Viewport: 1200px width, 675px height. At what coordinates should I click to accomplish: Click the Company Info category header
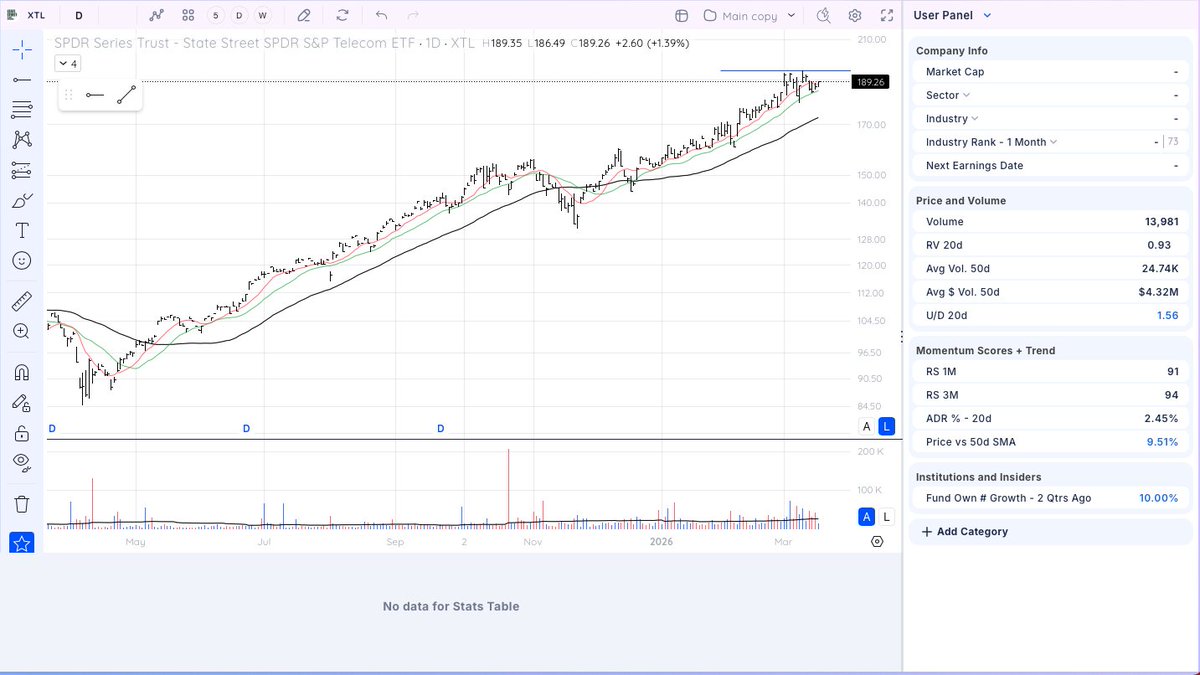[952, 51]
